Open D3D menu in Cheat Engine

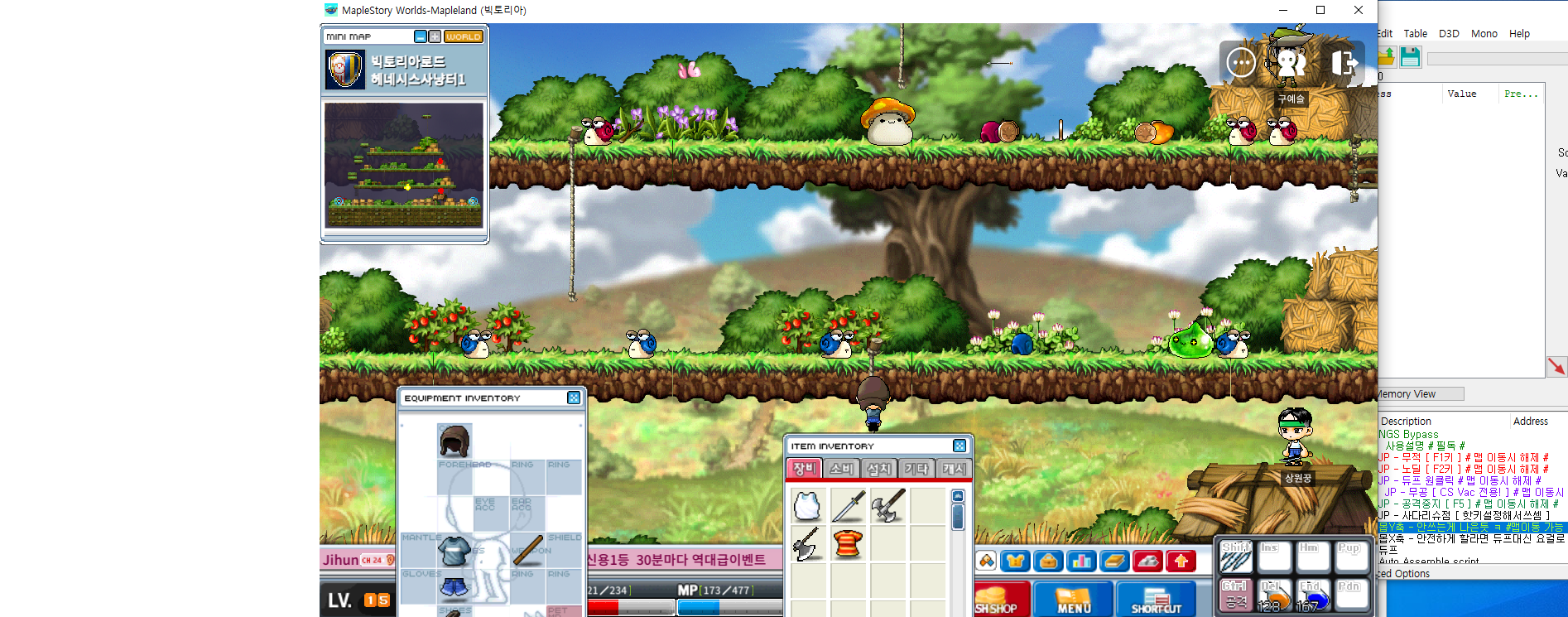[1449, 34]
